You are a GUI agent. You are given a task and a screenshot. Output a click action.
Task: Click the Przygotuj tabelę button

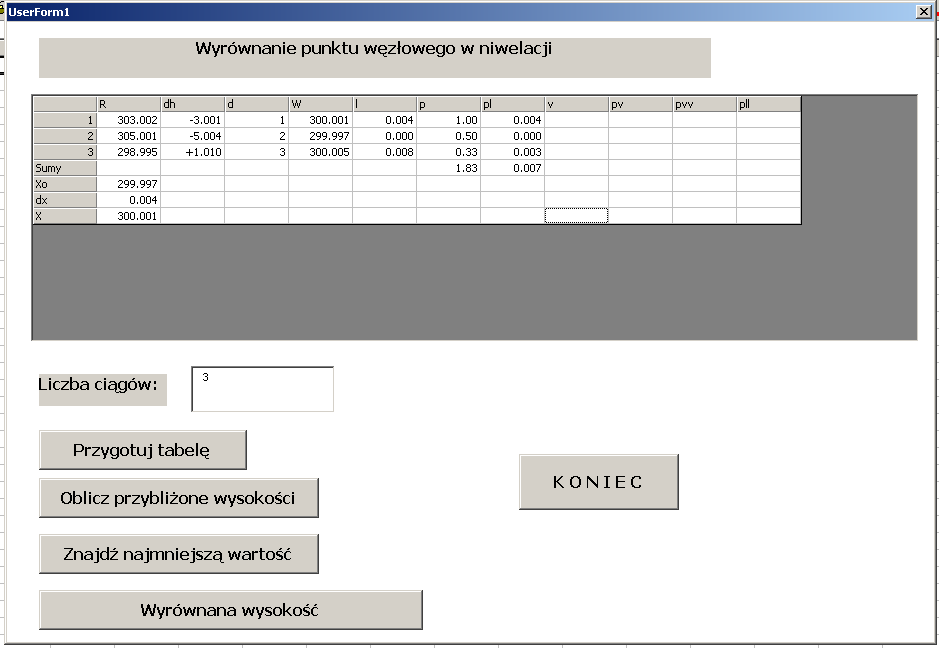(x=143, y=450)
